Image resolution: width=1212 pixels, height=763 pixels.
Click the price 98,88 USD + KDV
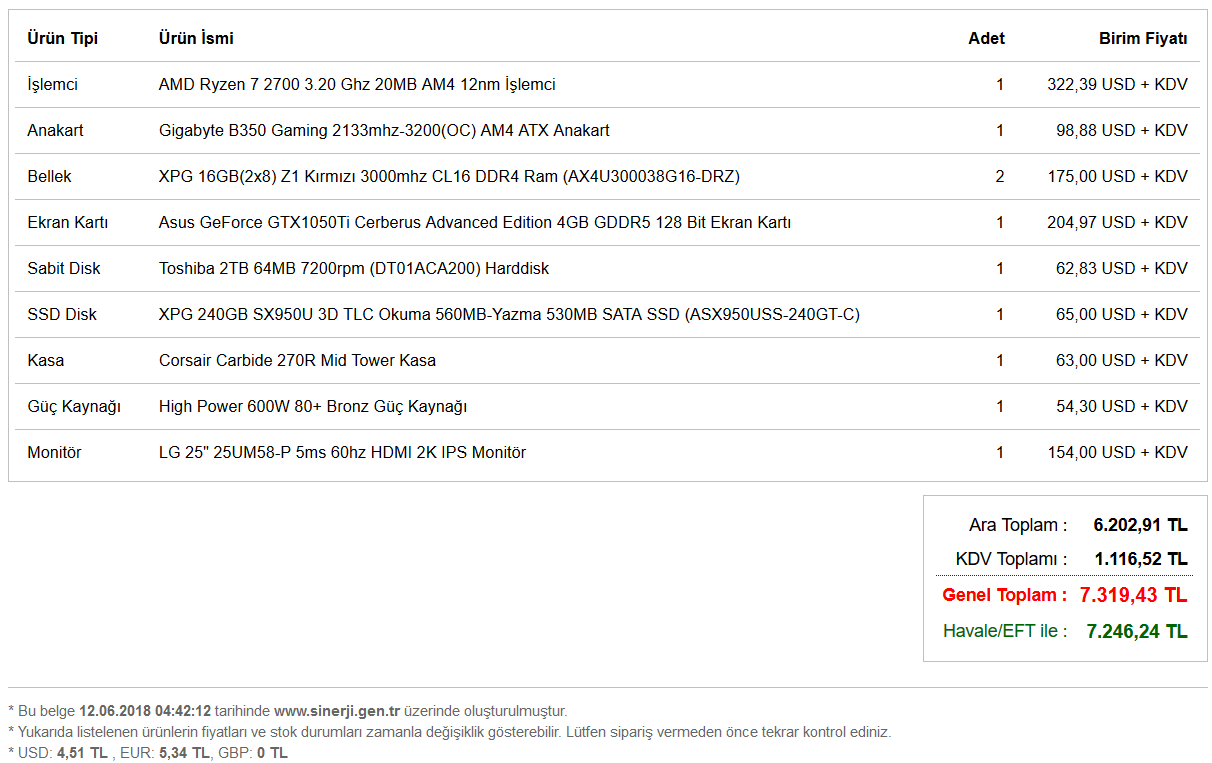(1122, 131)
